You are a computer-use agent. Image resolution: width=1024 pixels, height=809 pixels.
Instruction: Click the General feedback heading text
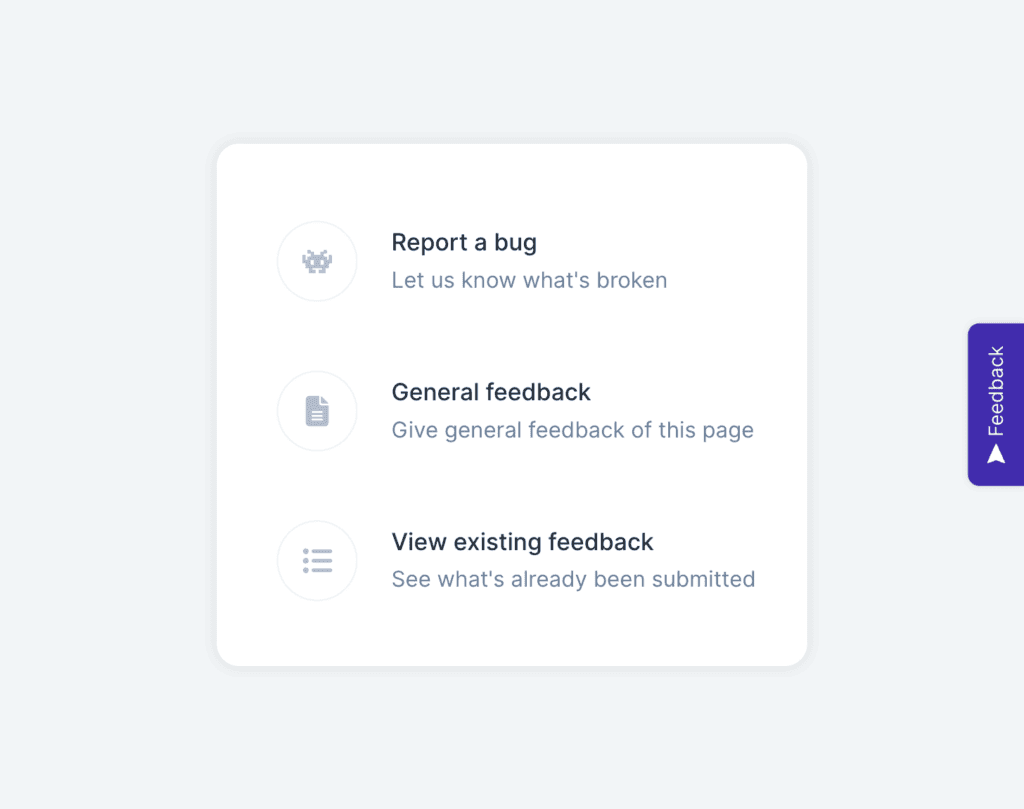click(x=490, y=393)
